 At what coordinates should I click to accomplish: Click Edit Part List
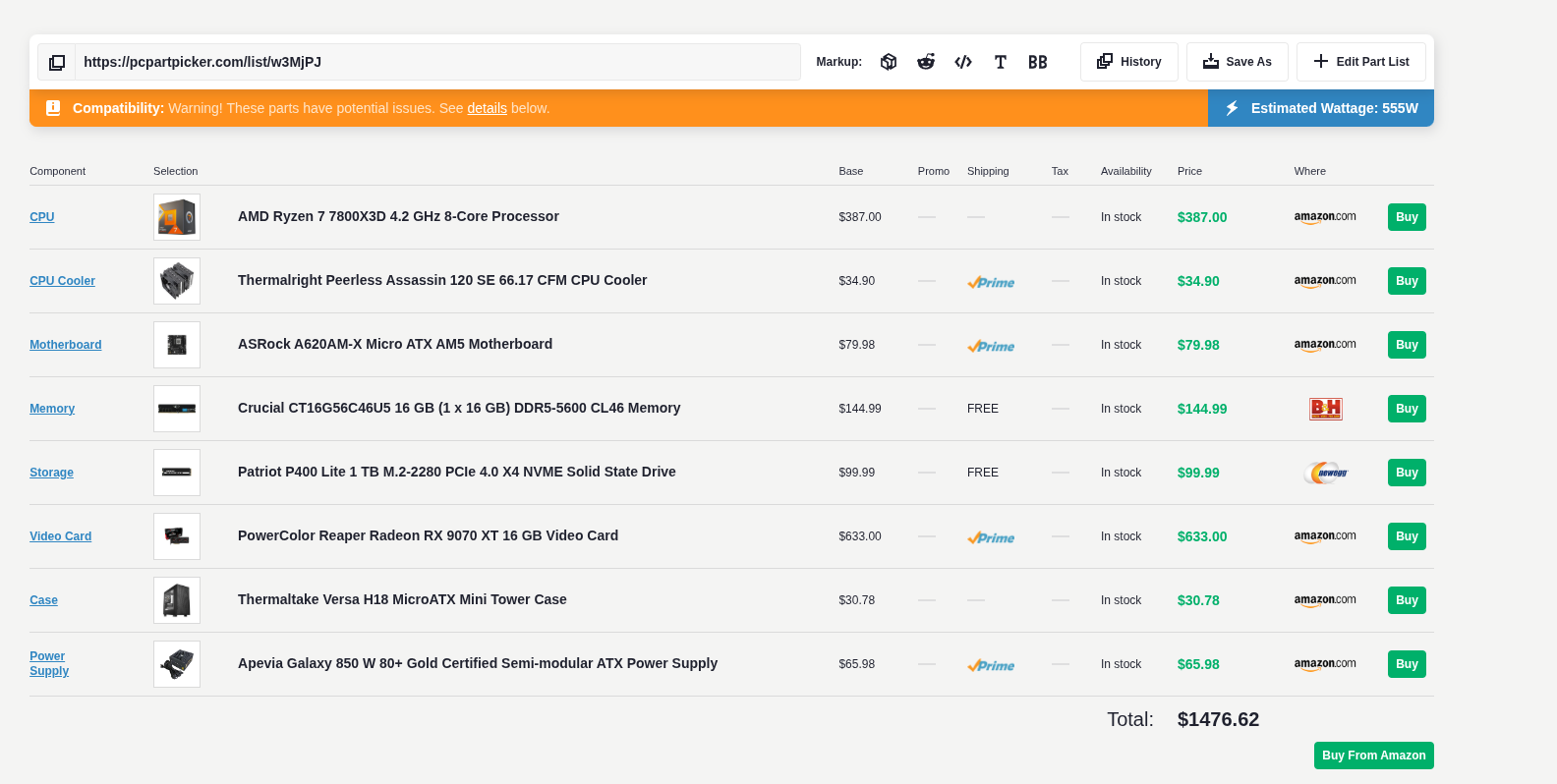(x=1361, y=62)
